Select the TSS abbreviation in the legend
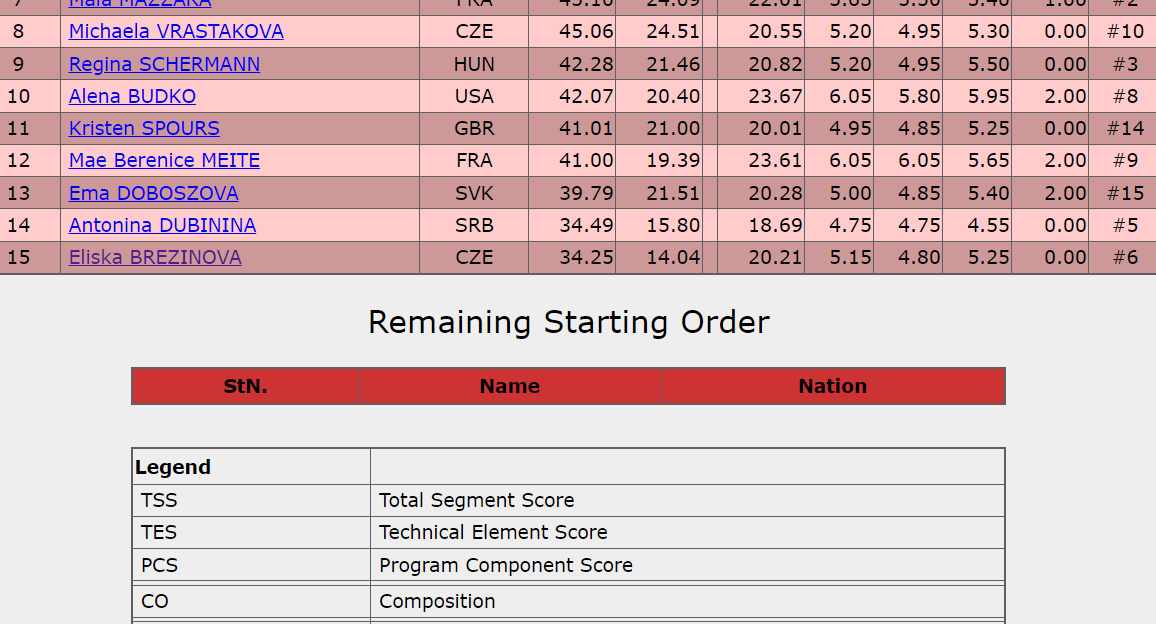This screenshot has width=1156, height=624. coord(159,500)
